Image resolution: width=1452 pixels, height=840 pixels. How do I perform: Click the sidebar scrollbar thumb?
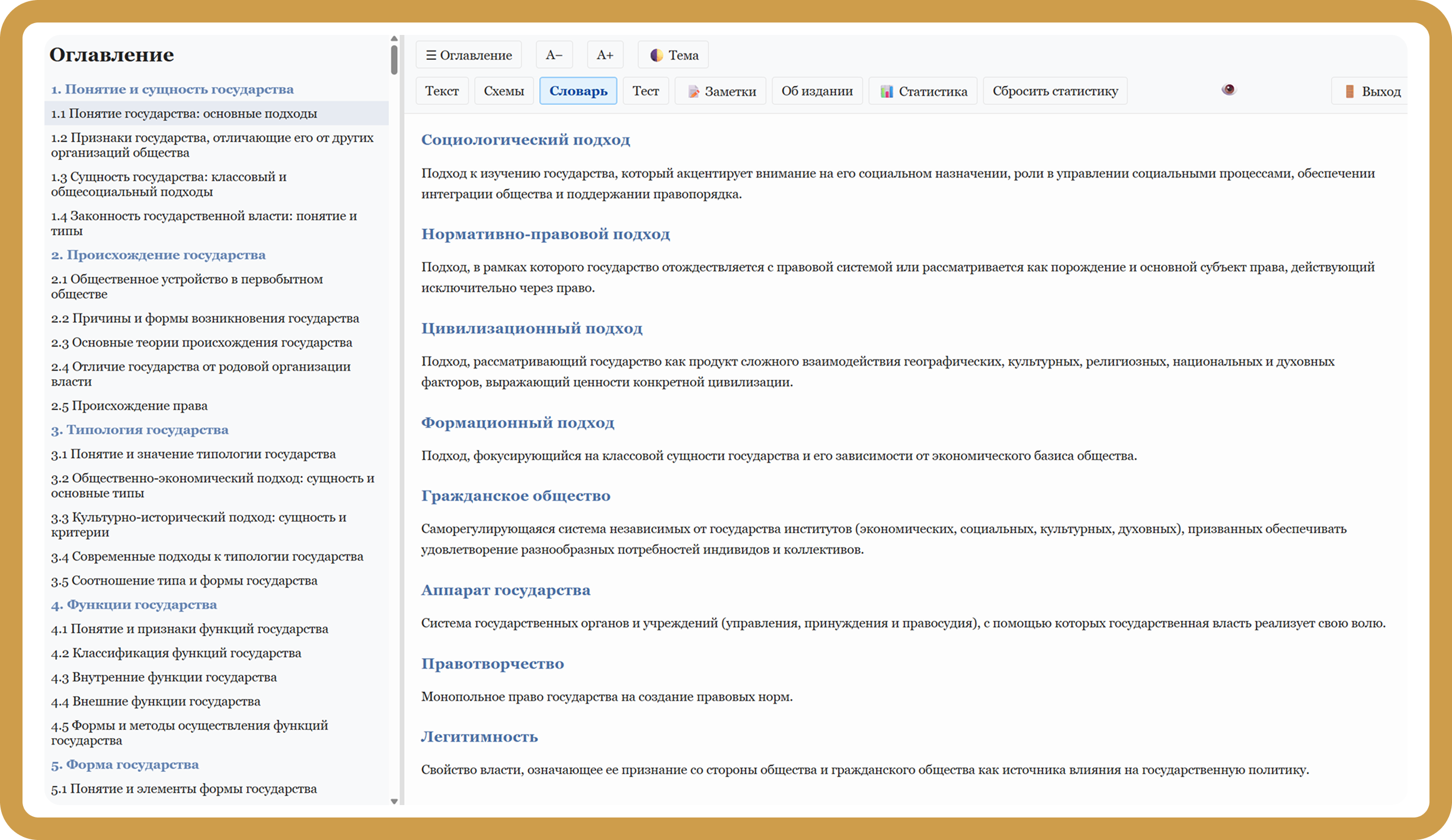coord(394,59)
